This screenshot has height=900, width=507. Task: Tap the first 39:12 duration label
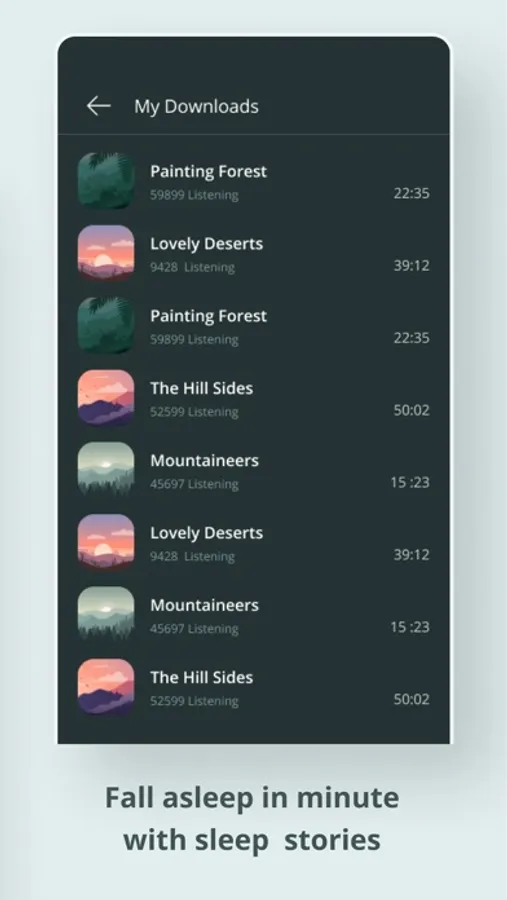pyautogui.click(x=411, y=266)
